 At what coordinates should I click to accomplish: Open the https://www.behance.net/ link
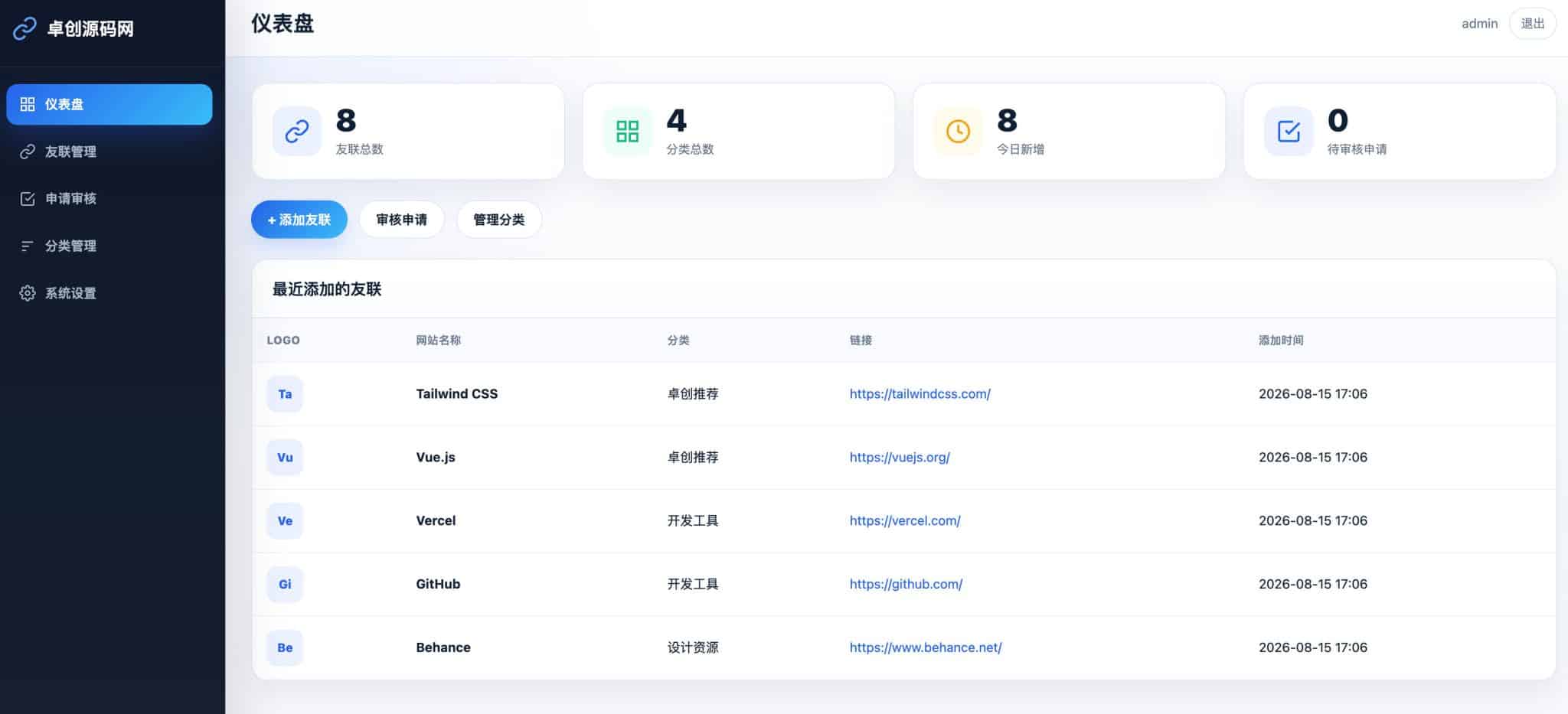(x=926, y=647)
